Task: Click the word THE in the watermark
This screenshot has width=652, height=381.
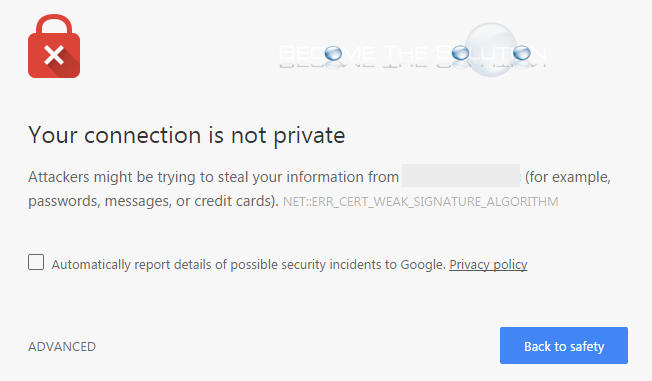Action: 405,54
